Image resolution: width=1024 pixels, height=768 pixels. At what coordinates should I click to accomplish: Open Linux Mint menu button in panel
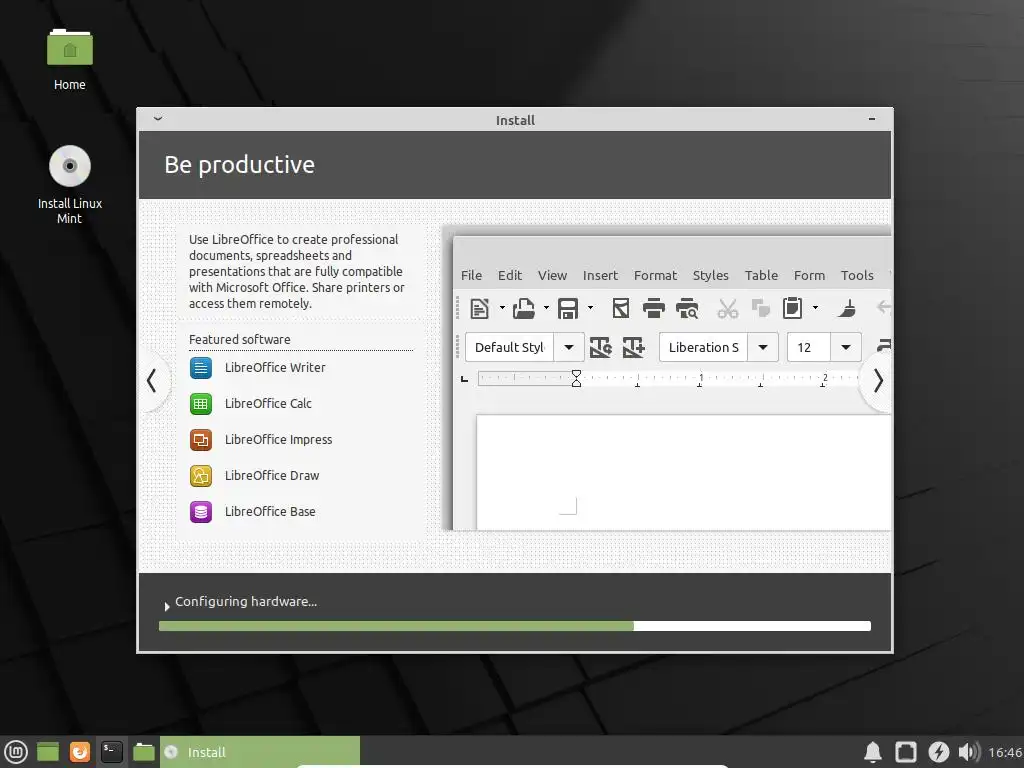[x=16, y=752]
